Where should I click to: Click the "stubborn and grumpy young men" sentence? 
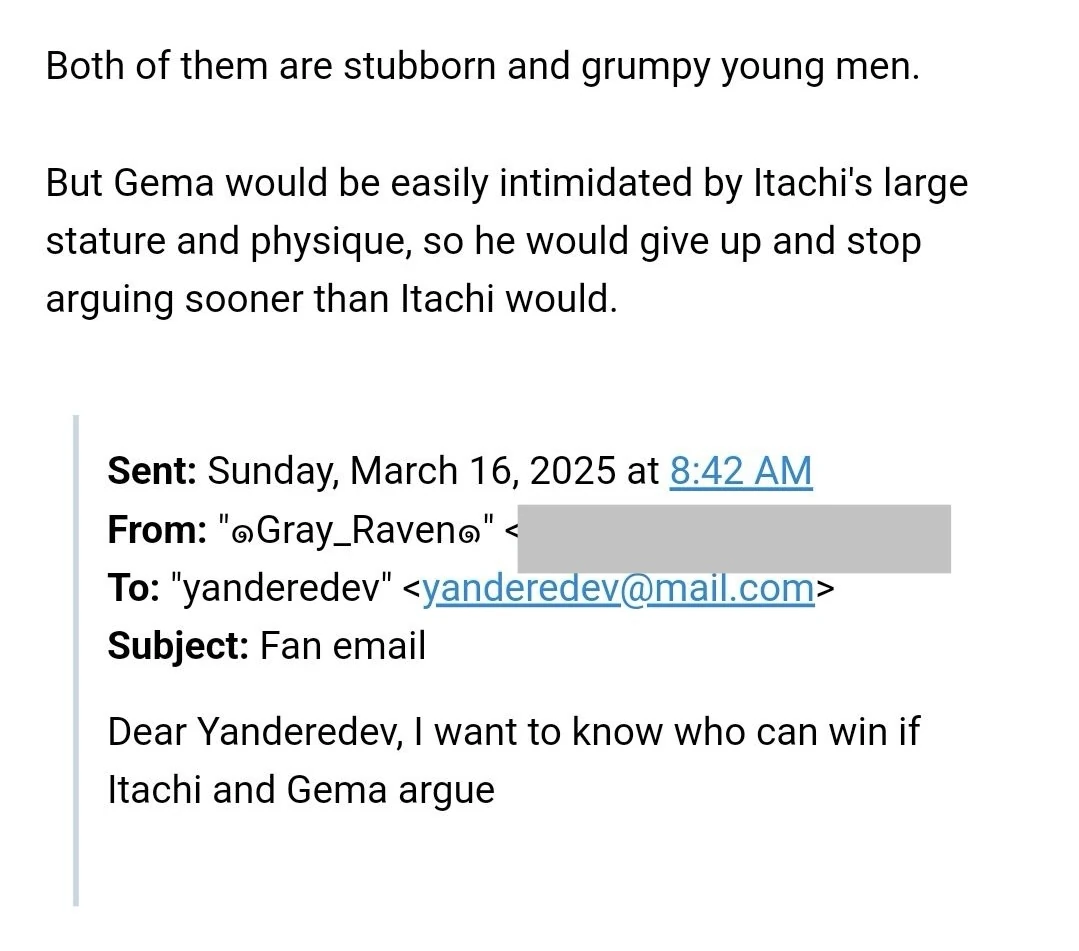(x=630, y=66)
